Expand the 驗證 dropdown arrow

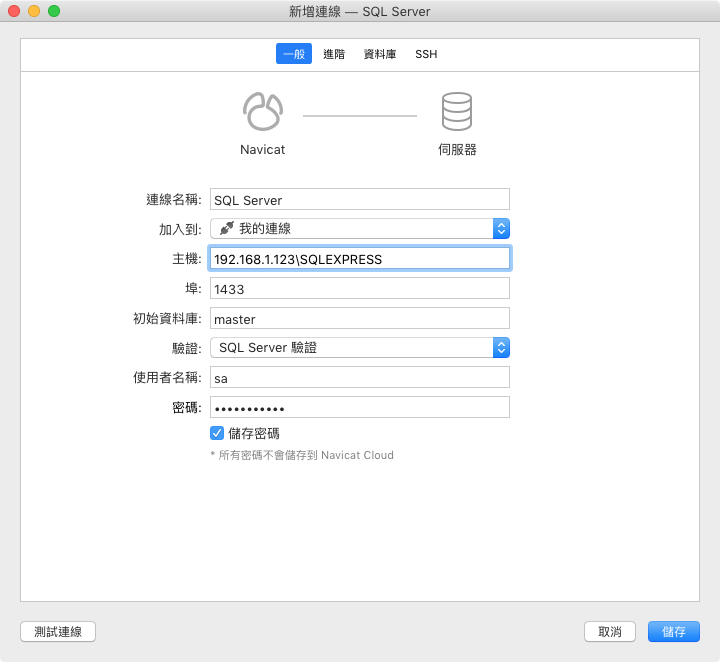502,348
